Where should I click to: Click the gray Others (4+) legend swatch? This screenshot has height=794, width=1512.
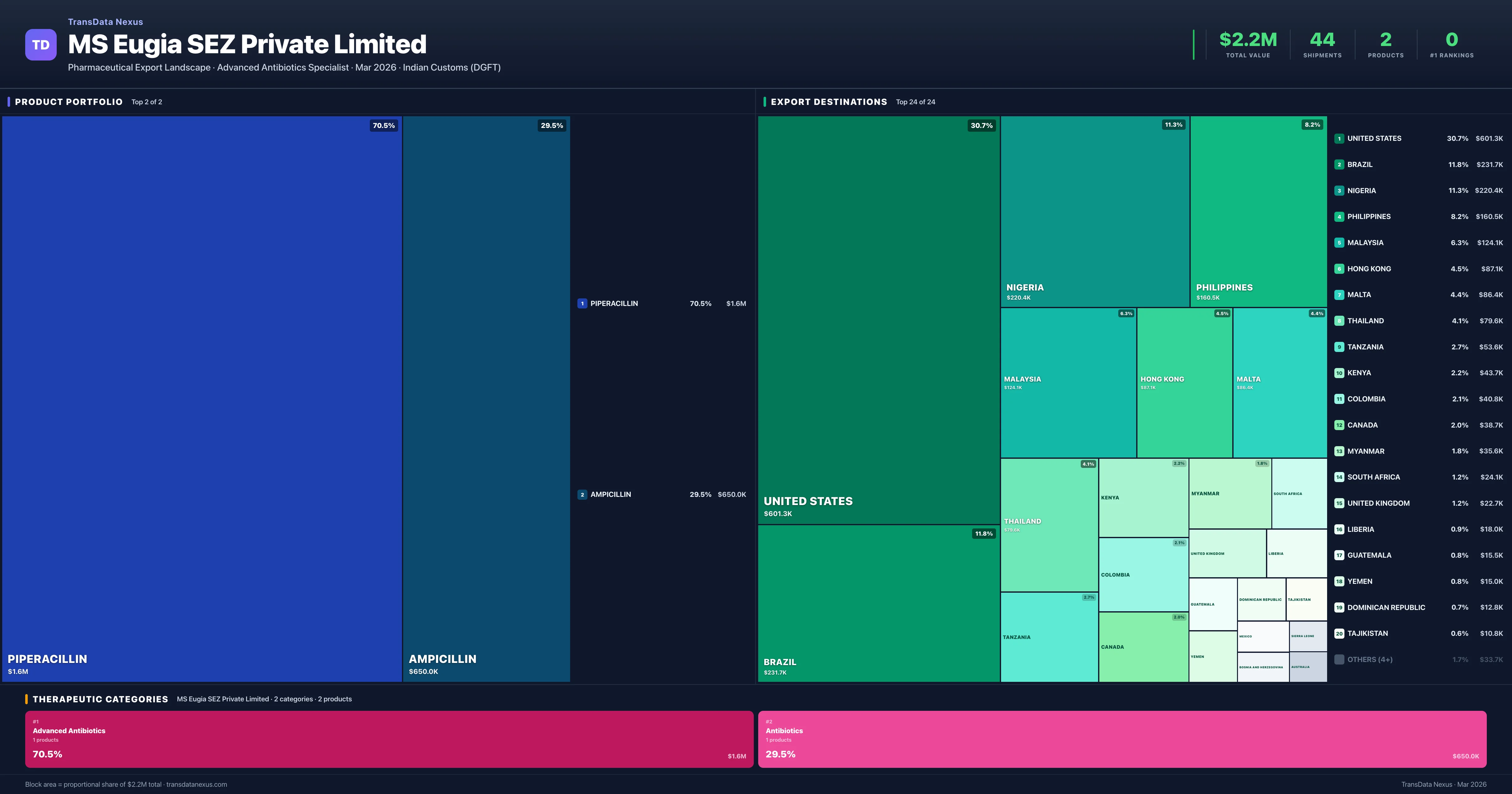click(1339, 659)
